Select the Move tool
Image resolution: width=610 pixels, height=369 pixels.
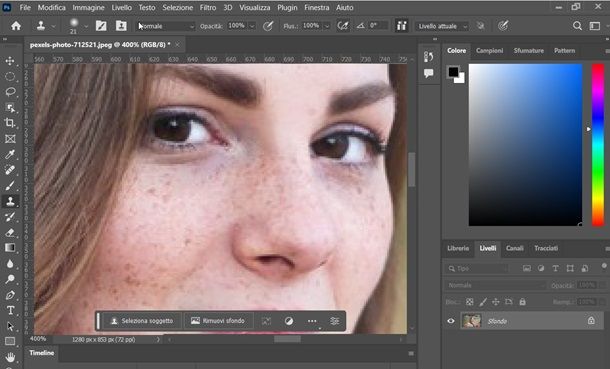(x=10, y=61)
